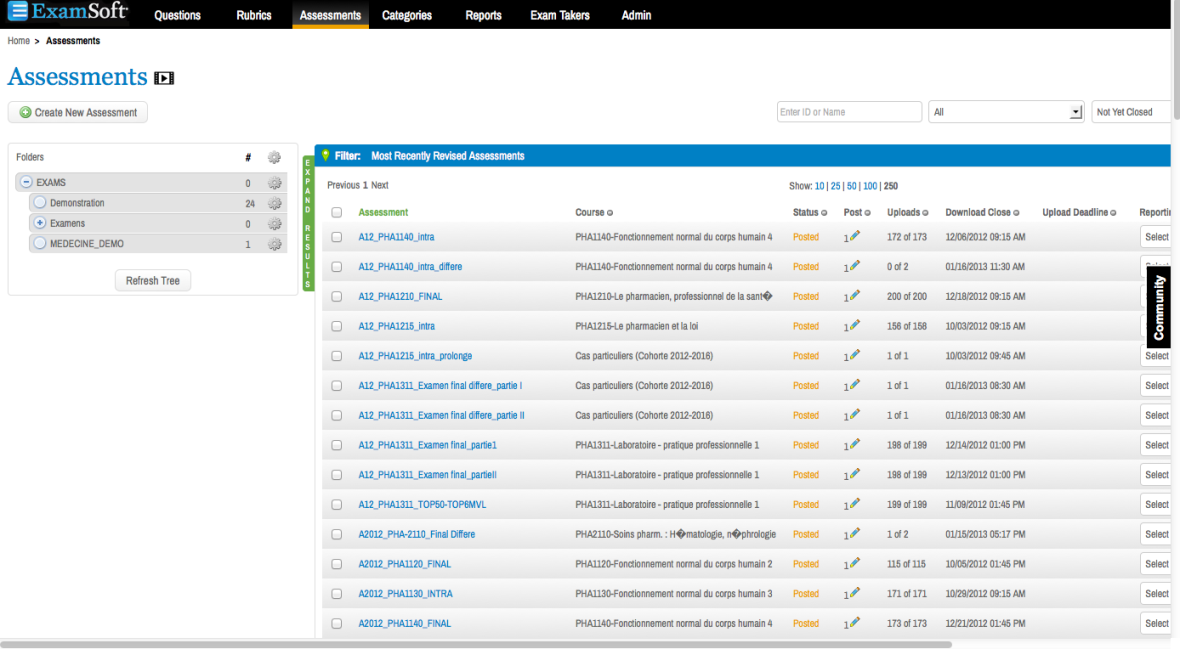Screen dimensions: 1180x649
Task: Open the Rubrics menu
Action: pos(254,15)
